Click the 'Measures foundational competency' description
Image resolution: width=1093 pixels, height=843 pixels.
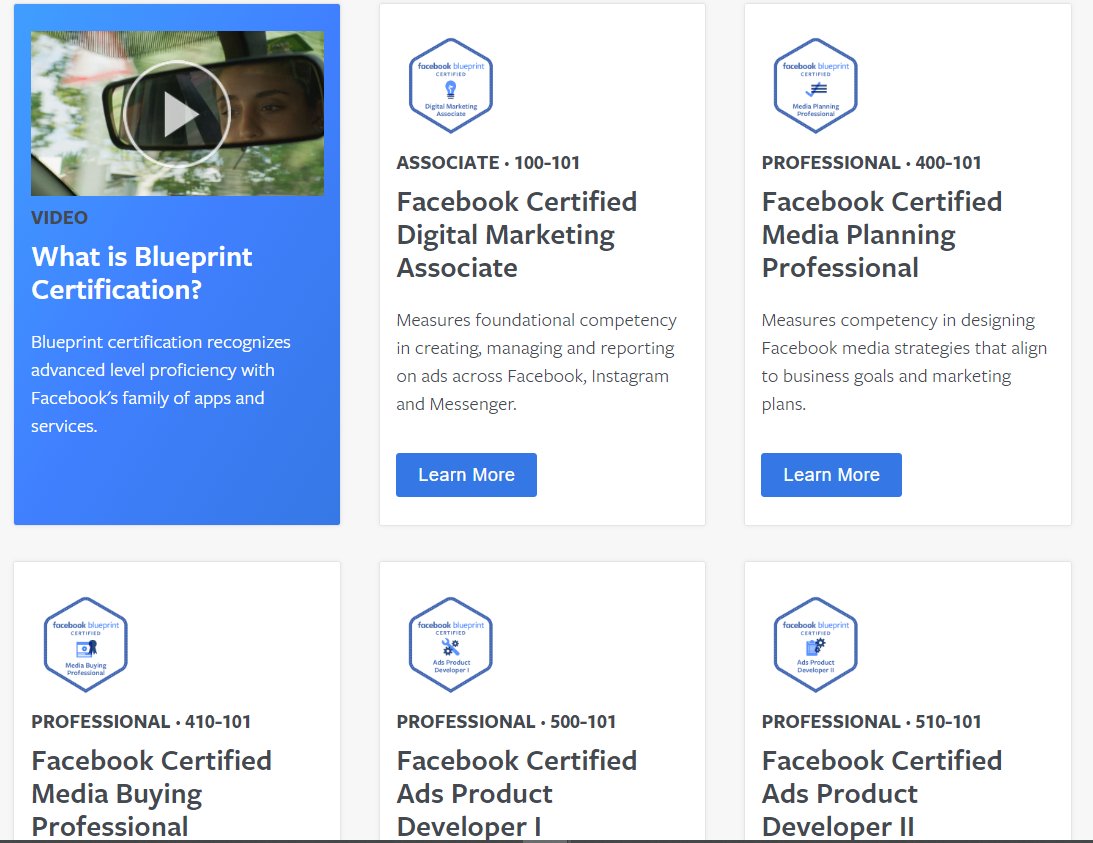click(537, 362)
